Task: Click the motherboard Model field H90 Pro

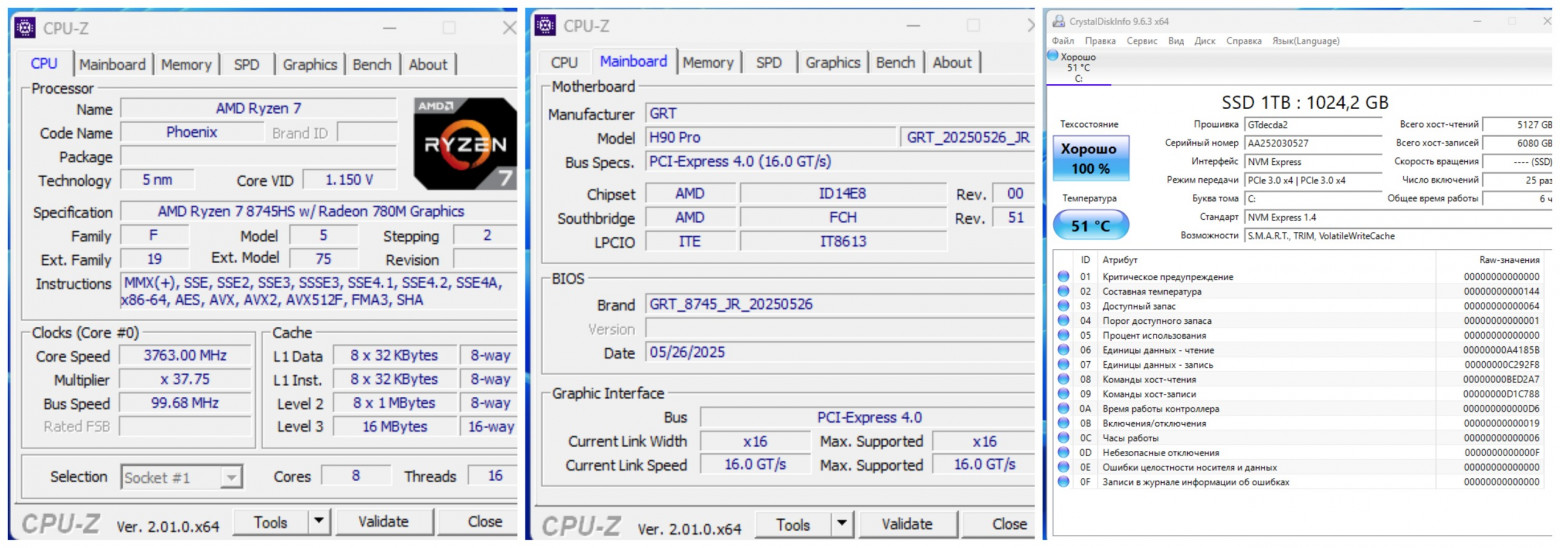Action: (770, 138)
